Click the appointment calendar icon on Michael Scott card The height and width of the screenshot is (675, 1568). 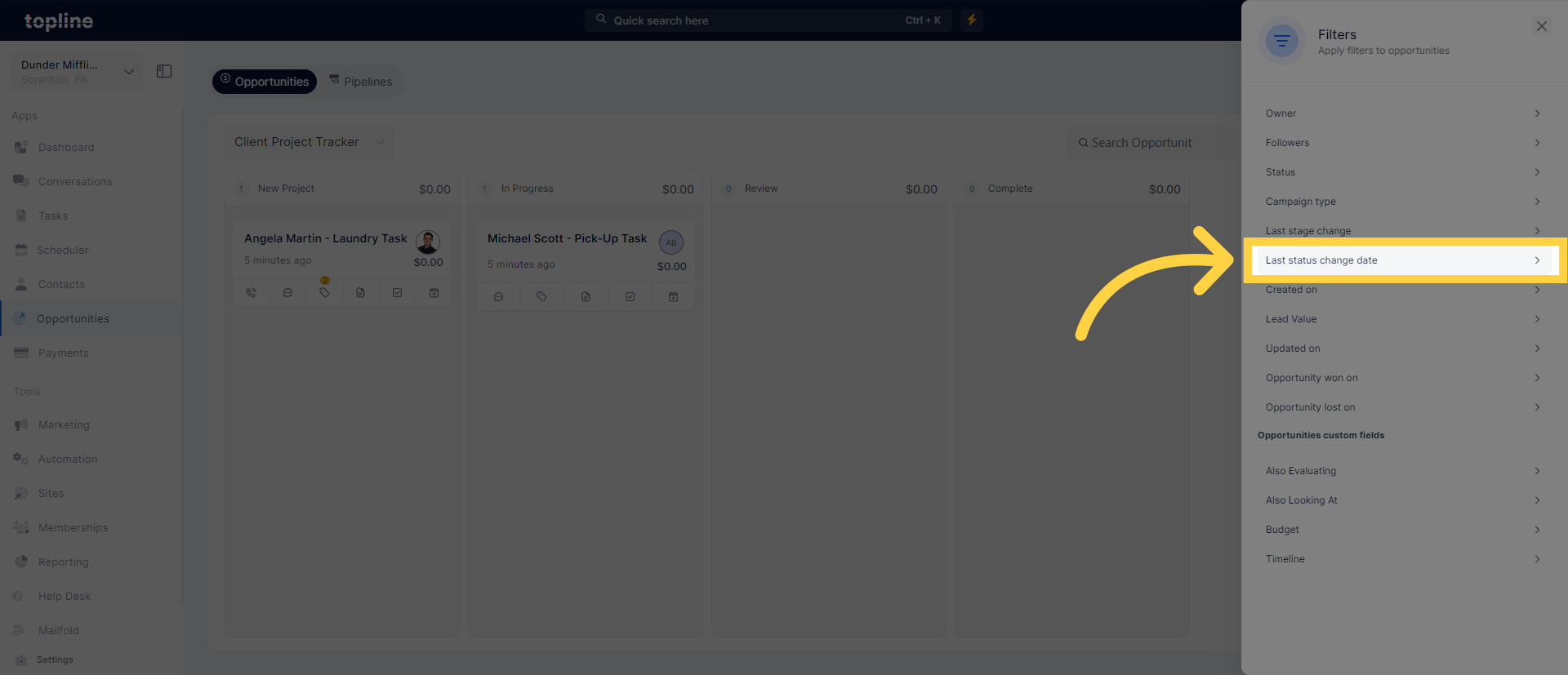coord(673,297)
